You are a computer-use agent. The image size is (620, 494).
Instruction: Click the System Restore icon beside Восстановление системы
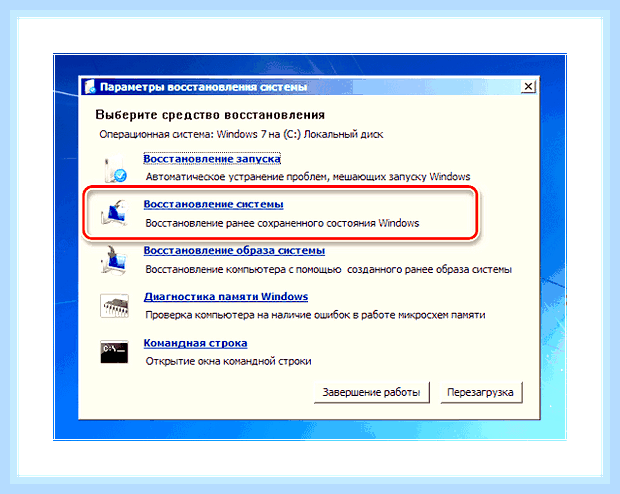tap(114, 214)
